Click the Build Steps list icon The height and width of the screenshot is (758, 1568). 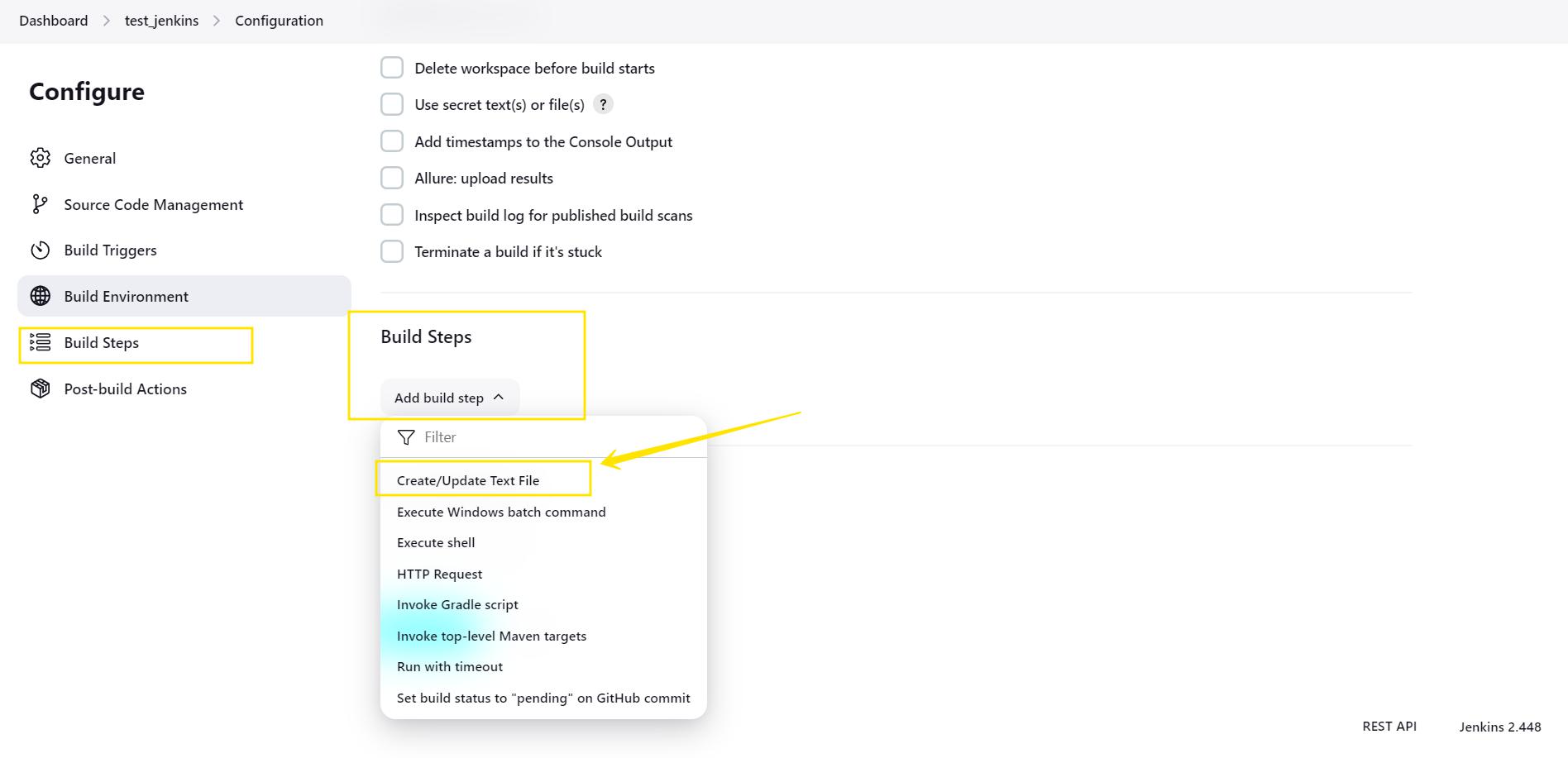pyautogui.click(x=40, y=342)
